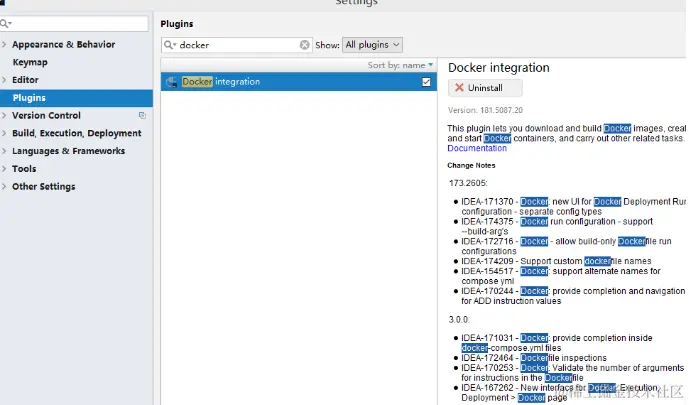The image size is (689, 405).
Task: Click the Docker integration plugin icon
Action: click(x=171, y=82)
